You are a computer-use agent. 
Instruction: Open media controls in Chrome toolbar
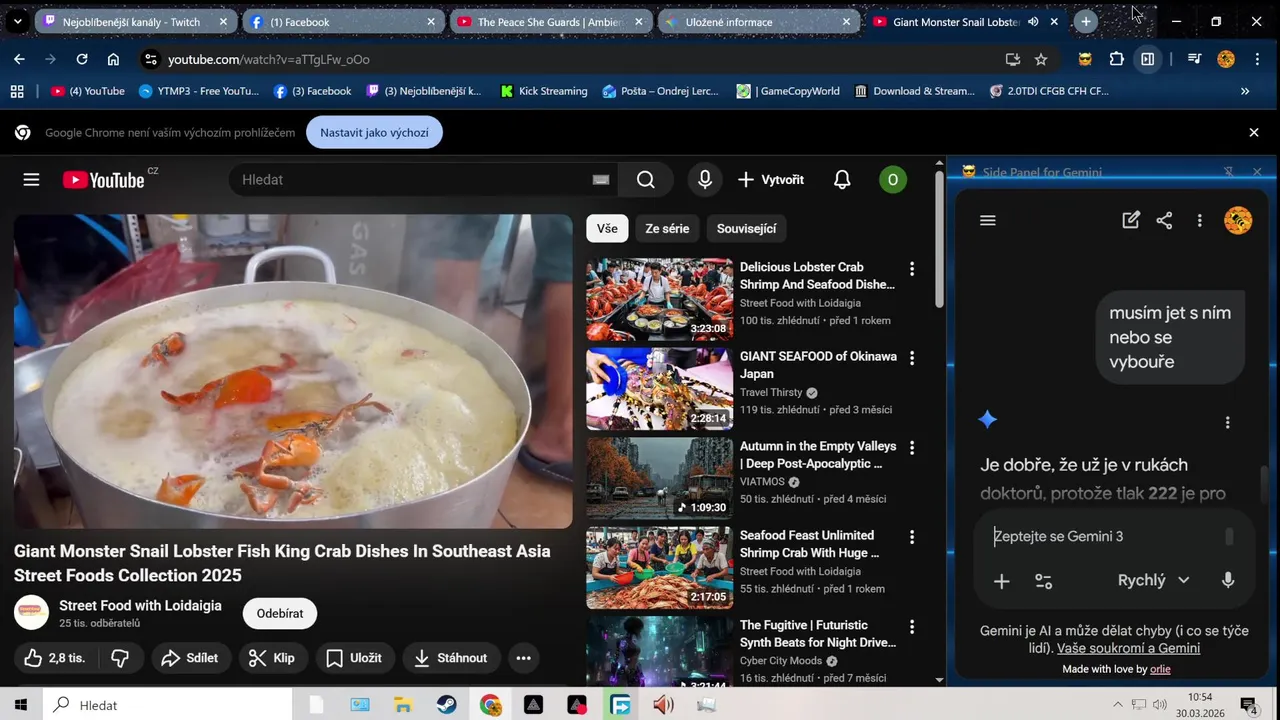point(1194,59)
